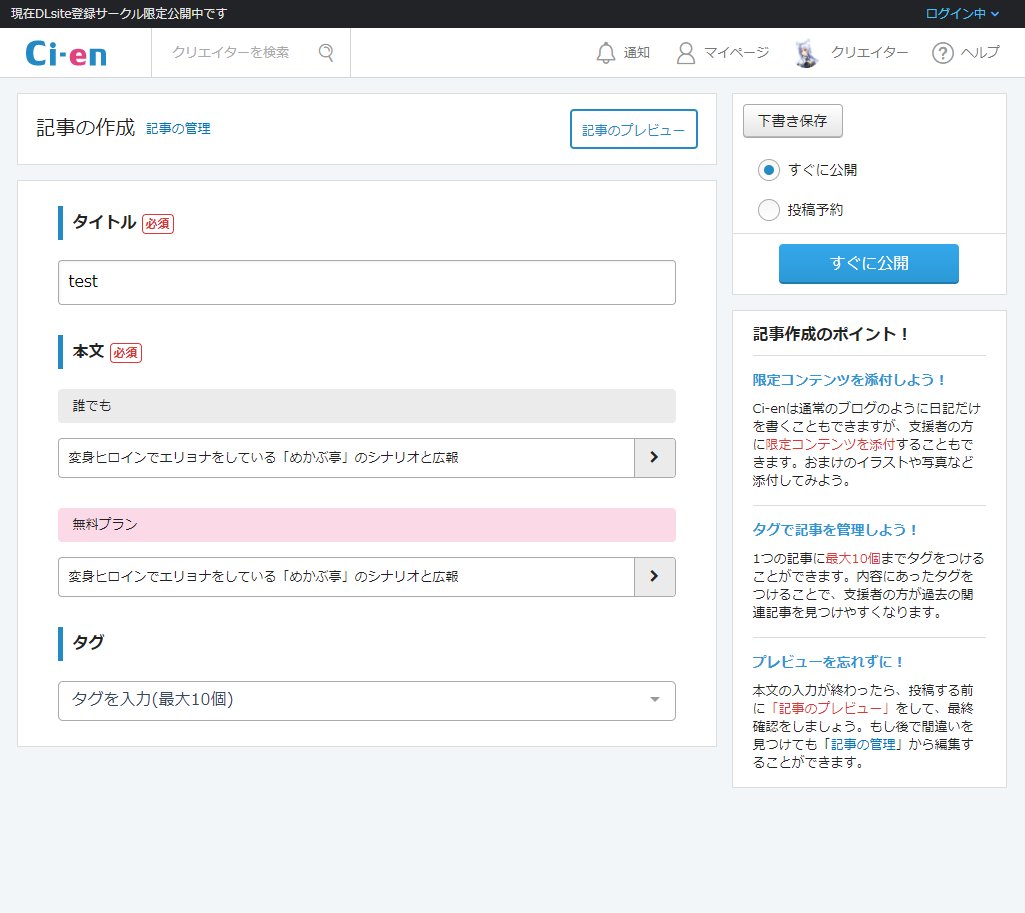Click the タグ section heading
The height and width of the screenshot is (913, 1025).
tap(88, 642)
